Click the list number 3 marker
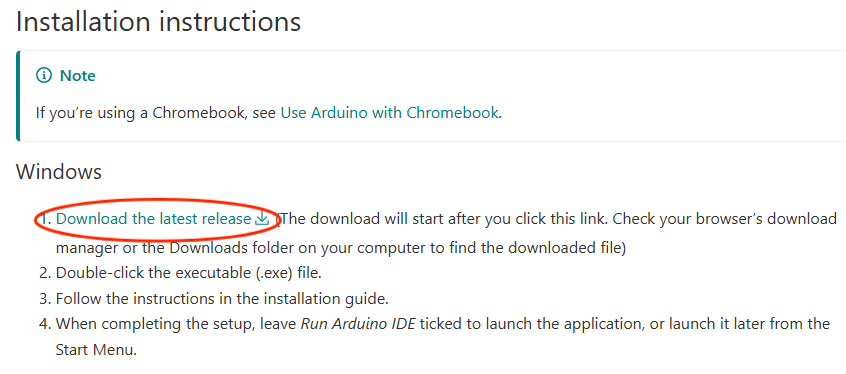 [45, 298]
